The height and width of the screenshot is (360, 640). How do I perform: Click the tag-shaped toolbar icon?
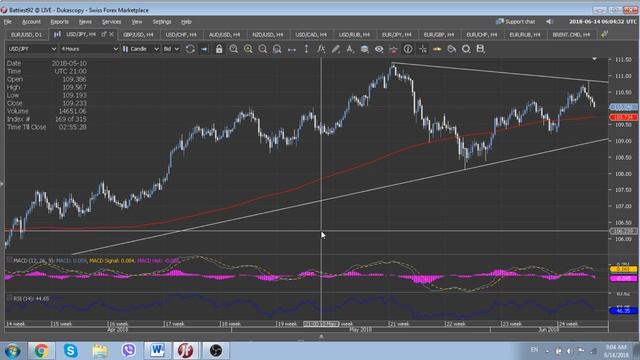(x=451, y=49)
